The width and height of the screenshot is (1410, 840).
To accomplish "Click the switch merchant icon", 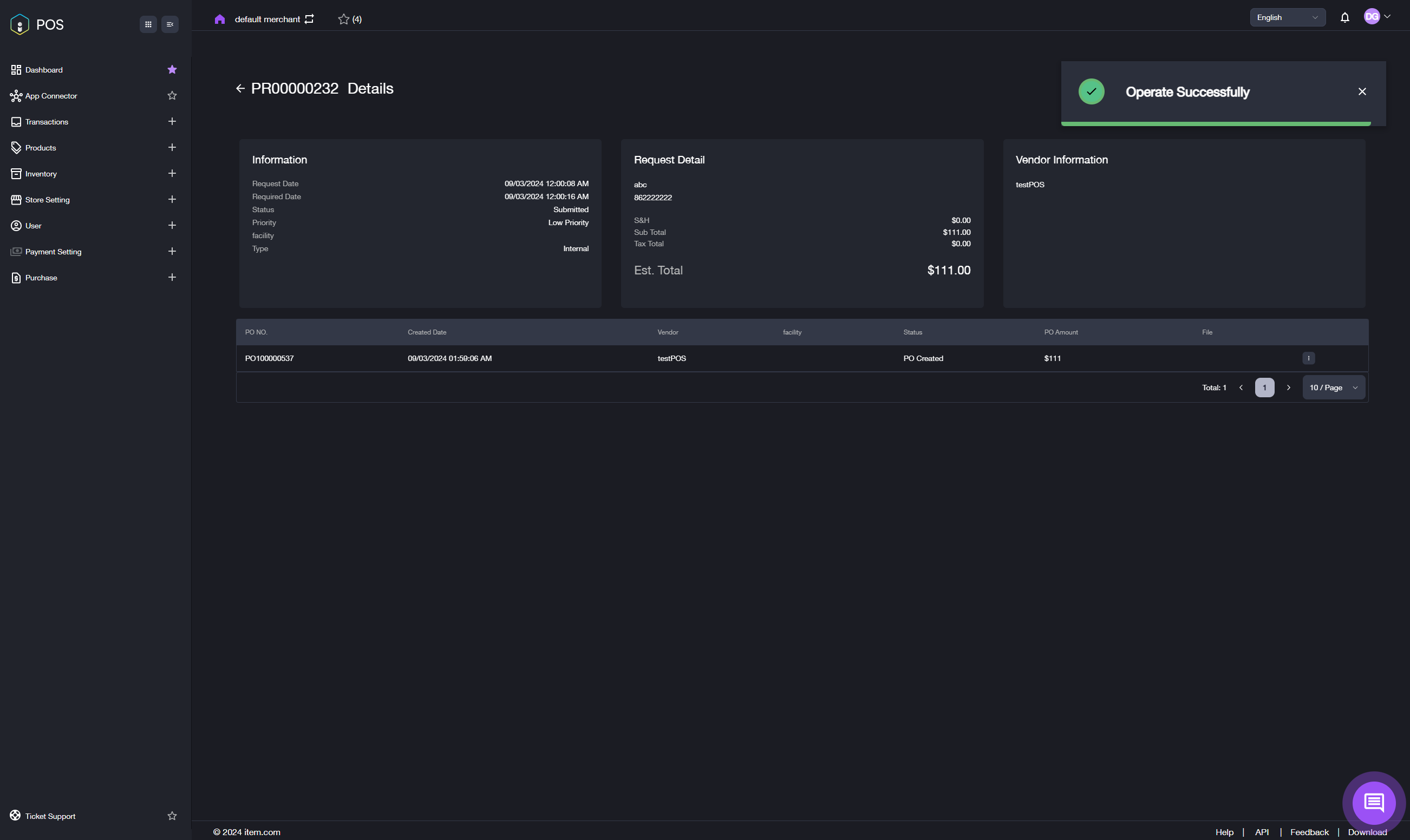I will (x=309, y=19).
